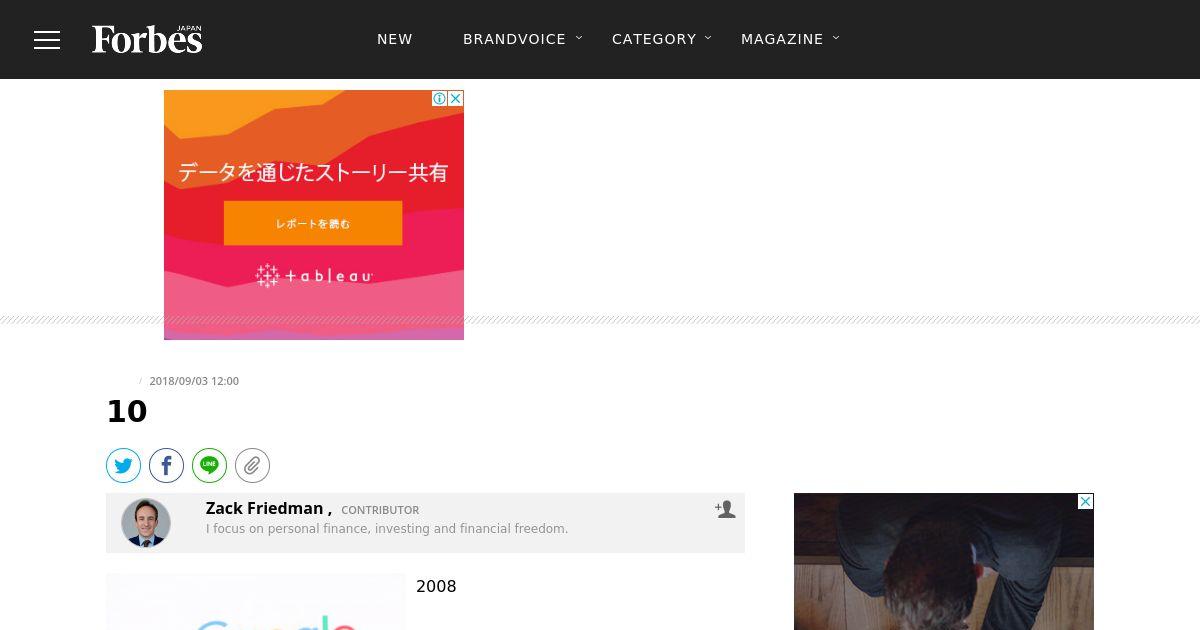
Task: Click the Japanese headline text in the Tableau ad
Action: coord(313,172)
